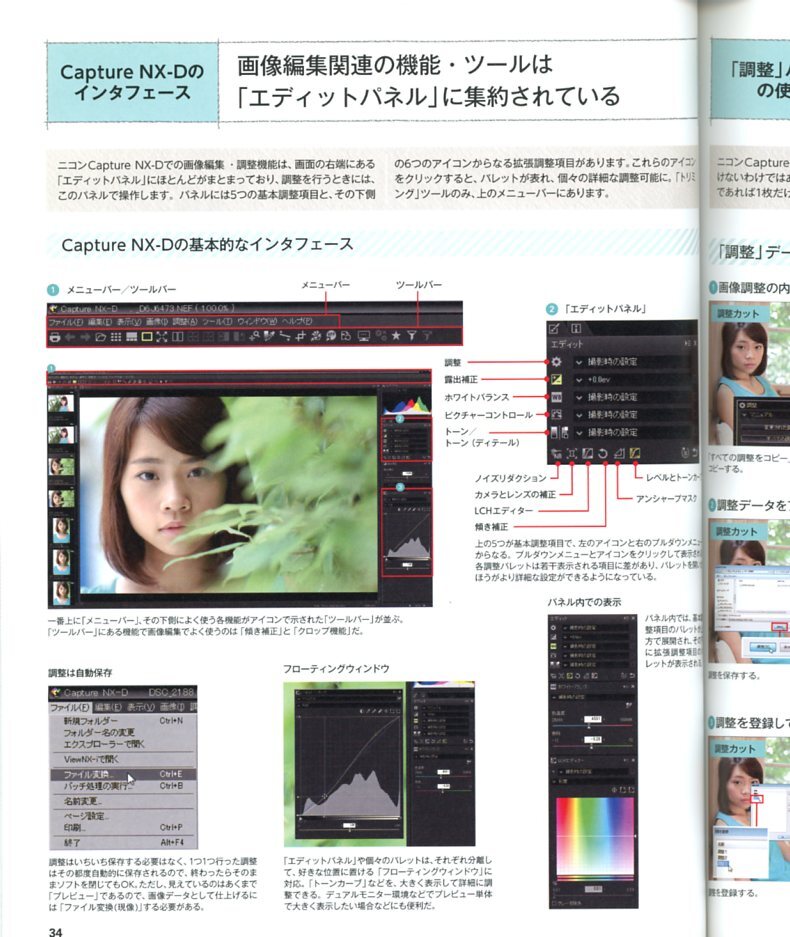Click the Picture Control icon in Edit panel
Image resolution: width=790 pixels, height=937 pixels.
point(556,414)
